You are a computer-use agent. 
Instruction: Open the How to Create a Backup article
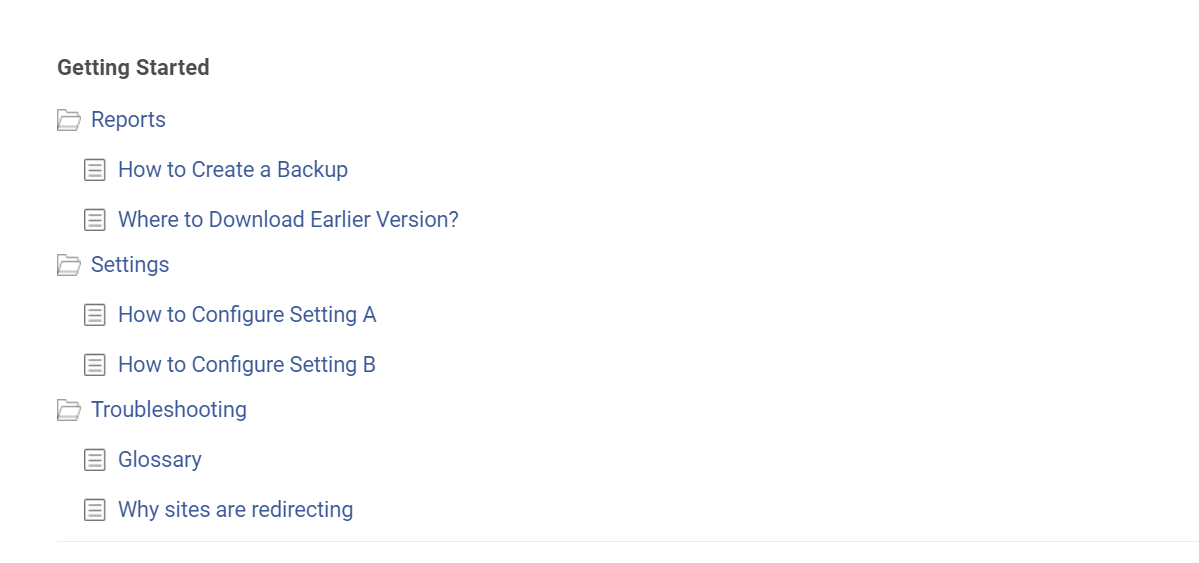tap(233, 170)
